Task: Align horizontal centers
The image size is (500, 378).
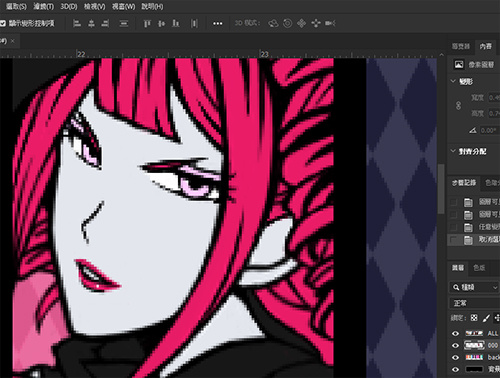Action: click(x=91, y=23)
